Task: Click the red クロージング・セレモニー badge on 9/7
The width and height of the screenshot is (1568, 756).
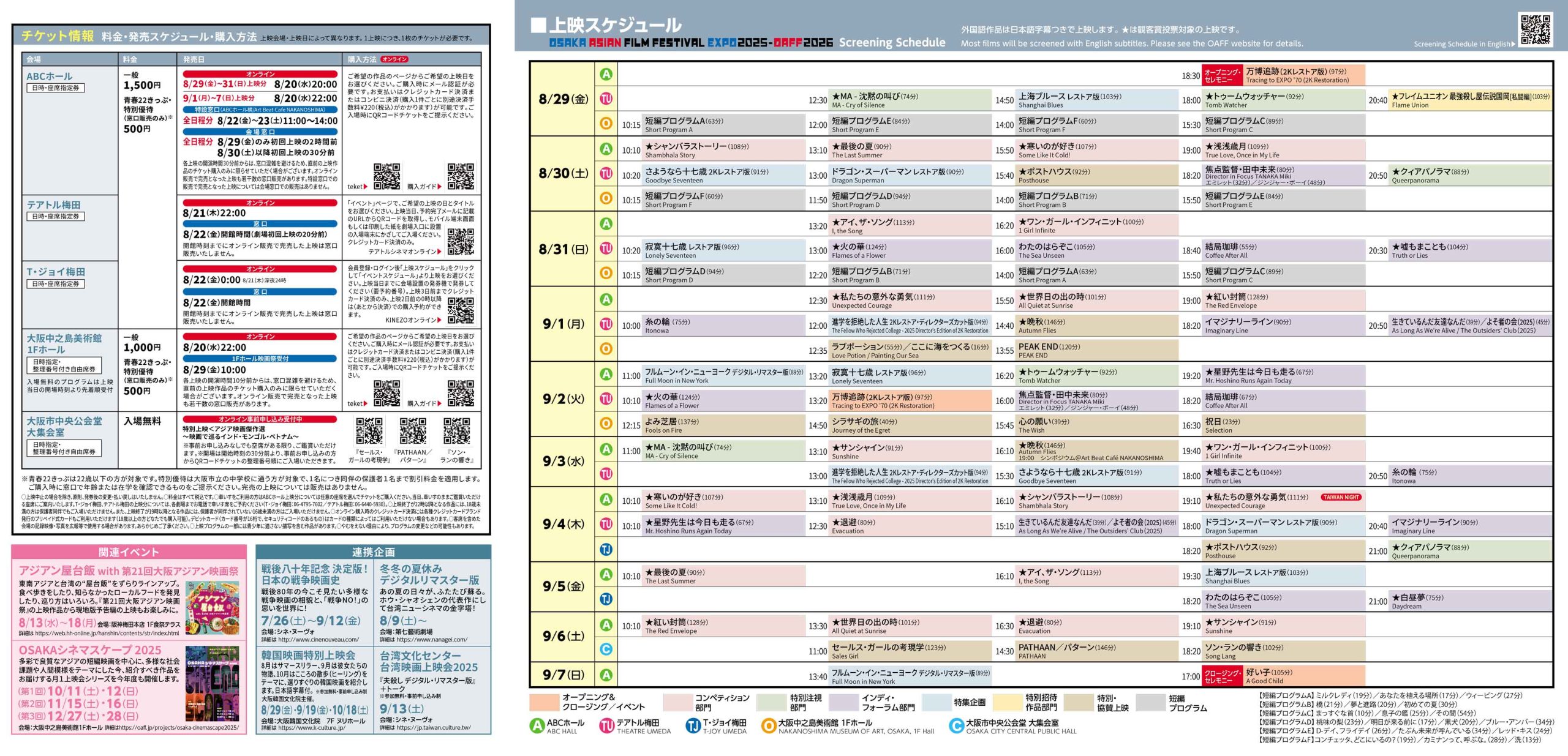Action: pyautogui.click(x=1222, y=676)
